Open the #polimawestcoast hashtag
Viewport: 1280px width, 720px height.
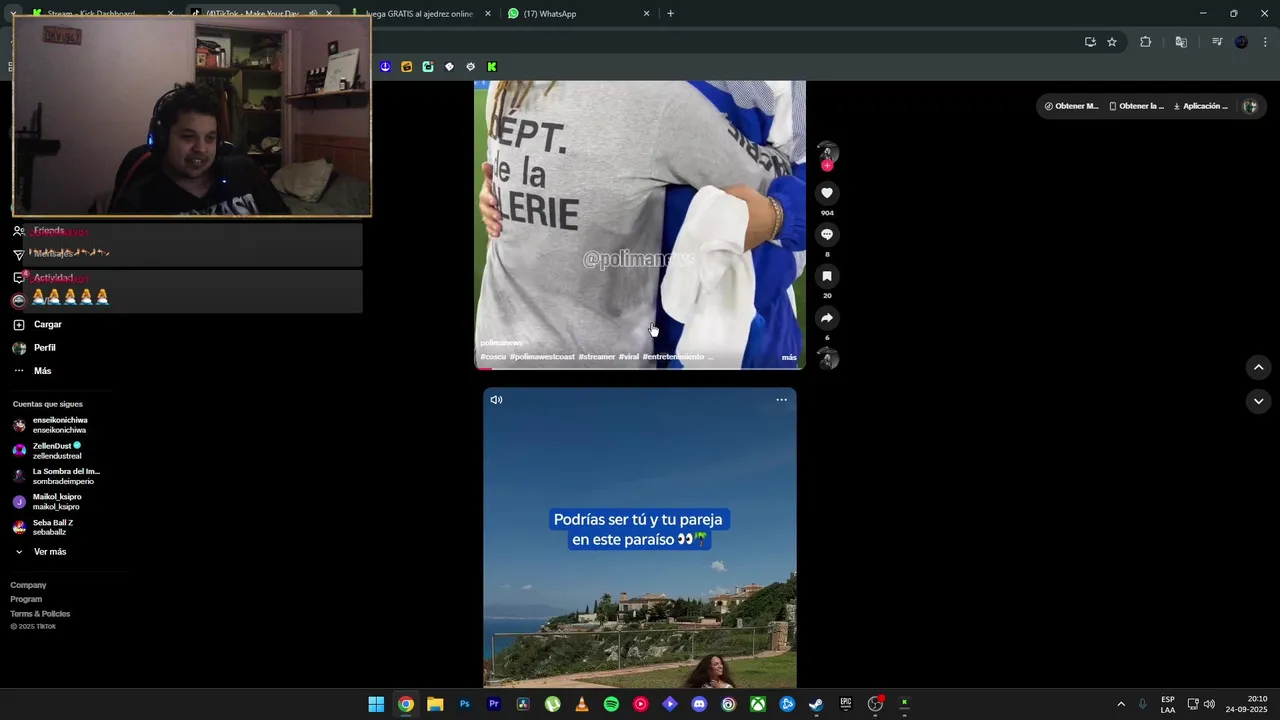click(542, 357)
